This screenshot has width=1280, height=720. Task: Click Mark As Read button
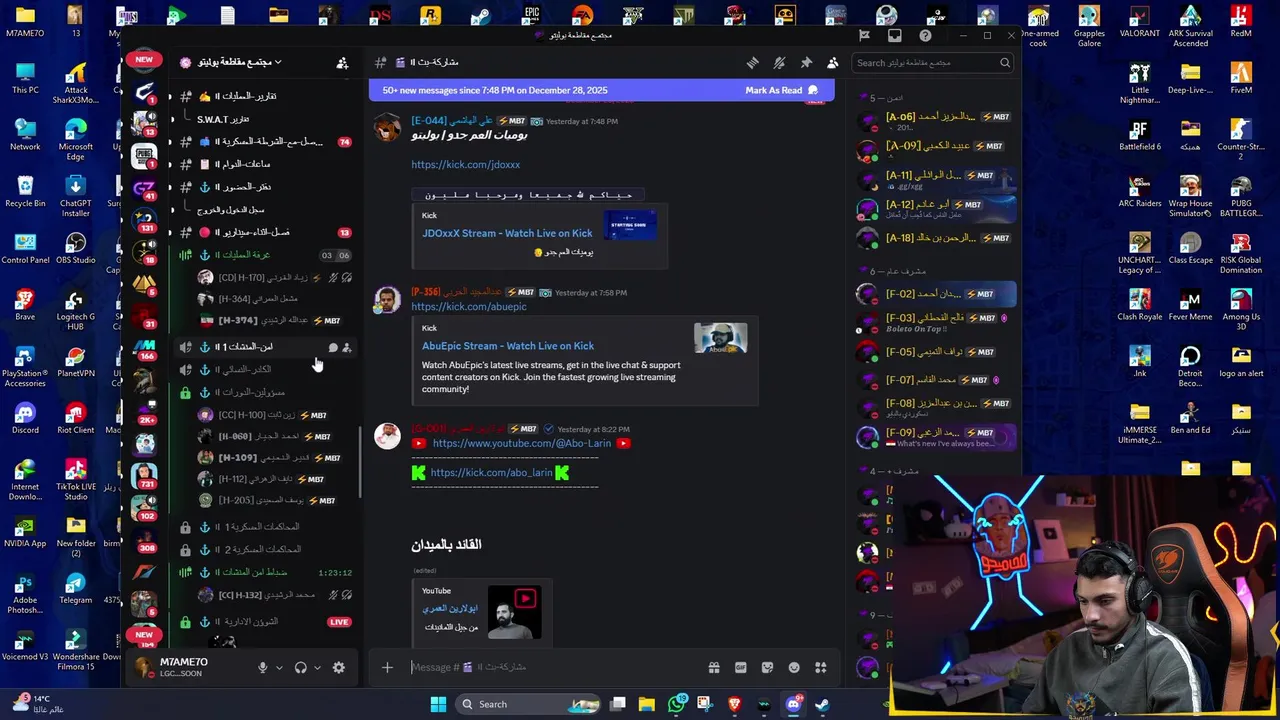click(781, 90)
